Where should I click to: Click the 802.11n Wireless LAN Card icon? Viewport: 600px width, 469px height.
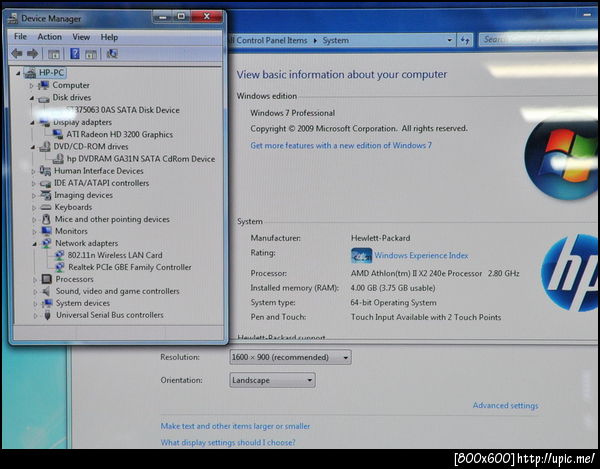tap(59, 255)
